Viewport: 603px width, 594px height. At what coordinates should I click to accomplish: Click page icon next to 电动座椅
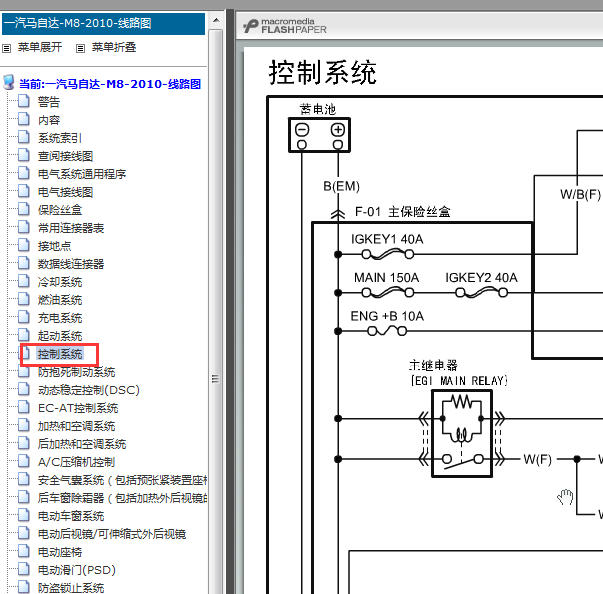pos(24,551)
